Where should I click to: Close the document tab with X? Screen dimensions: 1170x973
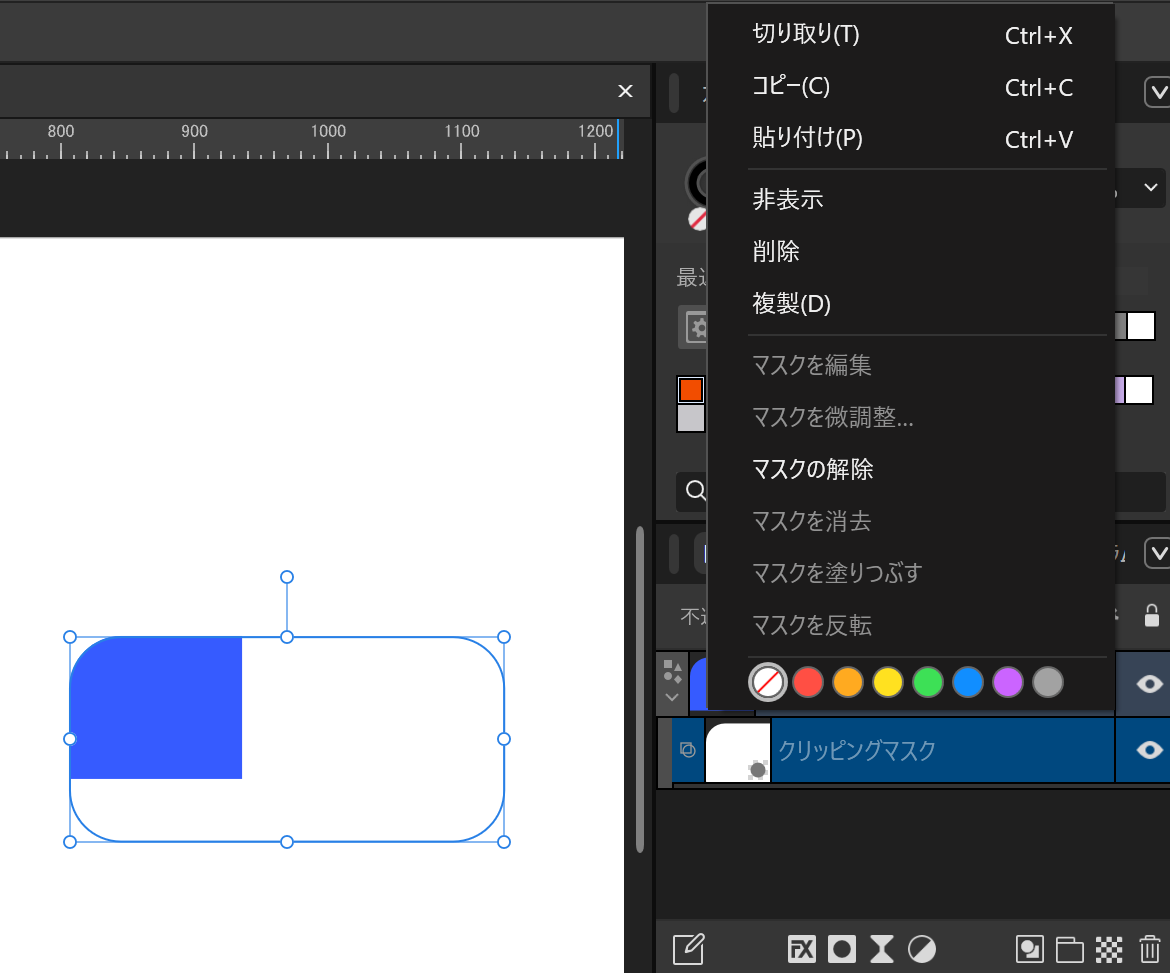625,91
